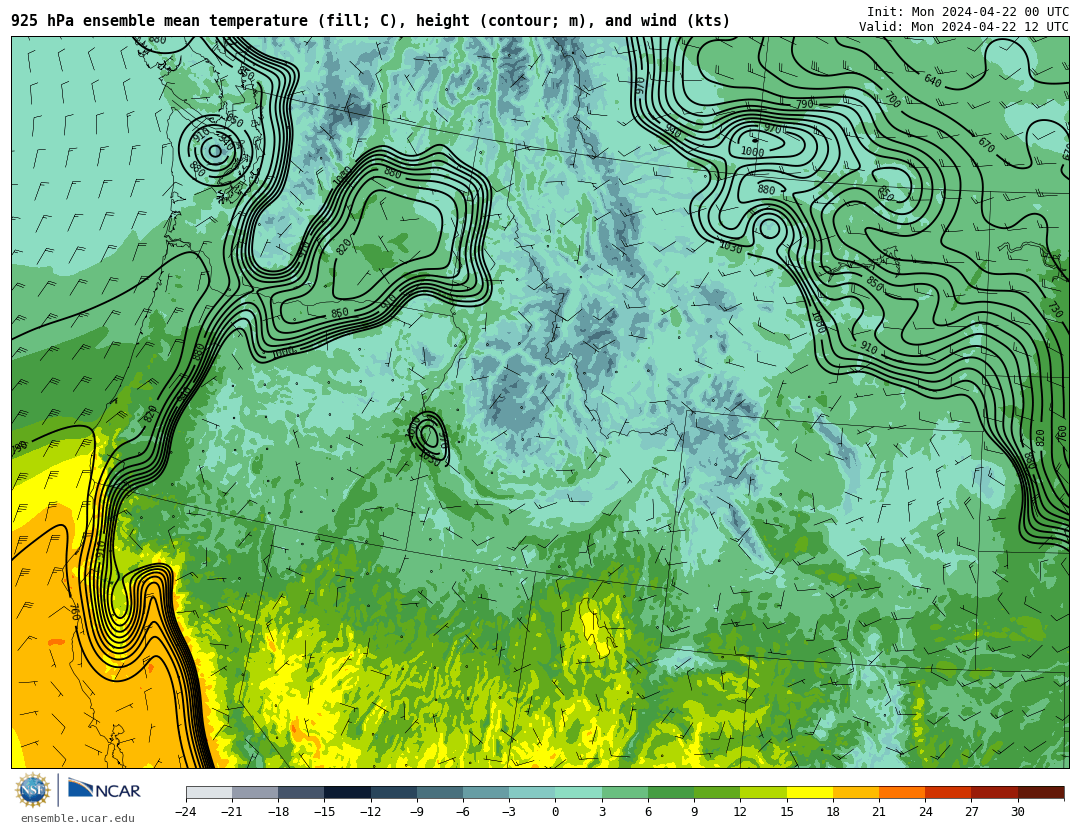
Task: Click the 1030 height contour label
Action: coord(731,247)
